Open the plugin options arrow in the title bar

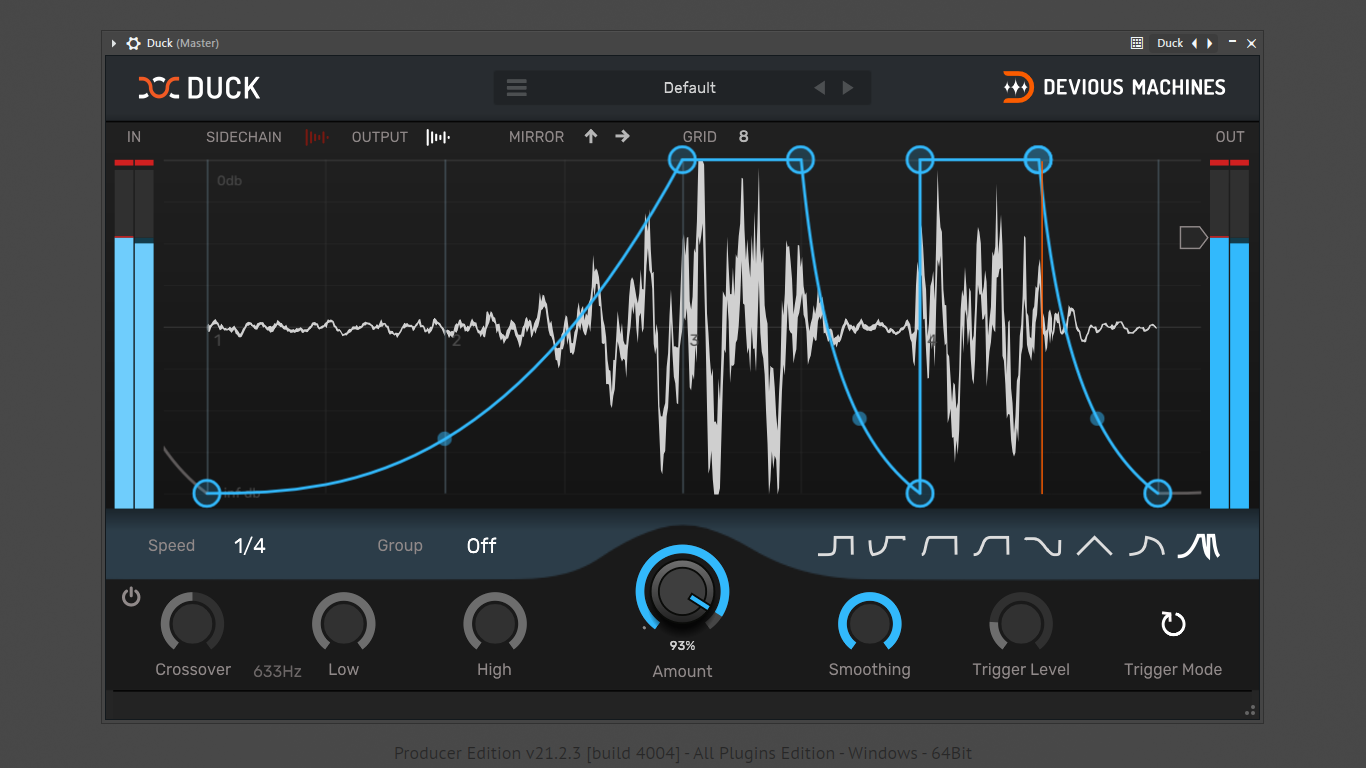point(114,43)
